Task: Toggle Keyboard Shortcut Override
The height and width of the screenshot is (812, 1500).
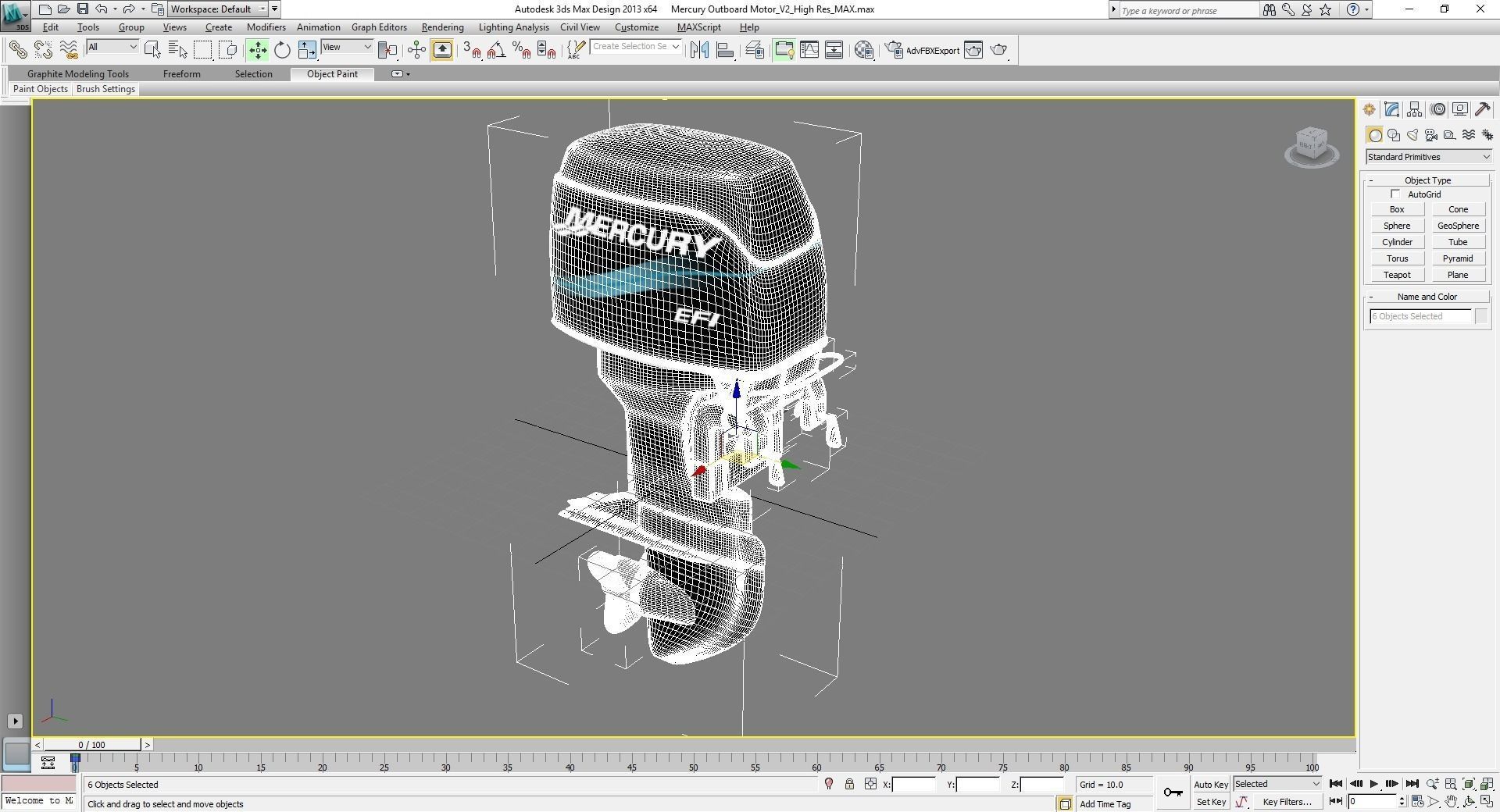Action: pos(442,50)
